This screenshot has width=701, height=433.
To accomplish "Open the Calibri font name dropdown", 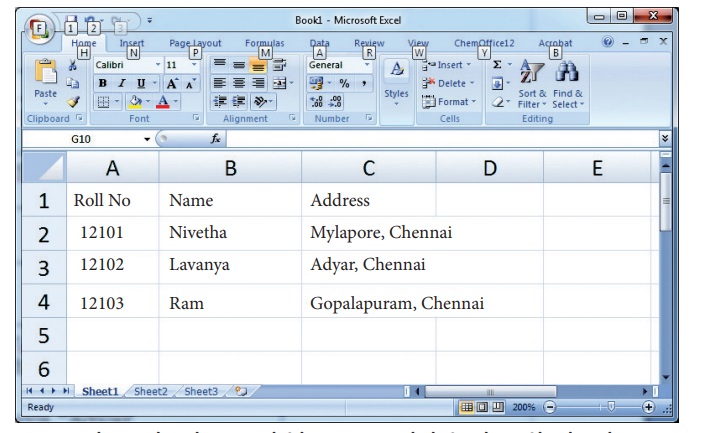I will click(x=157, y=65).
